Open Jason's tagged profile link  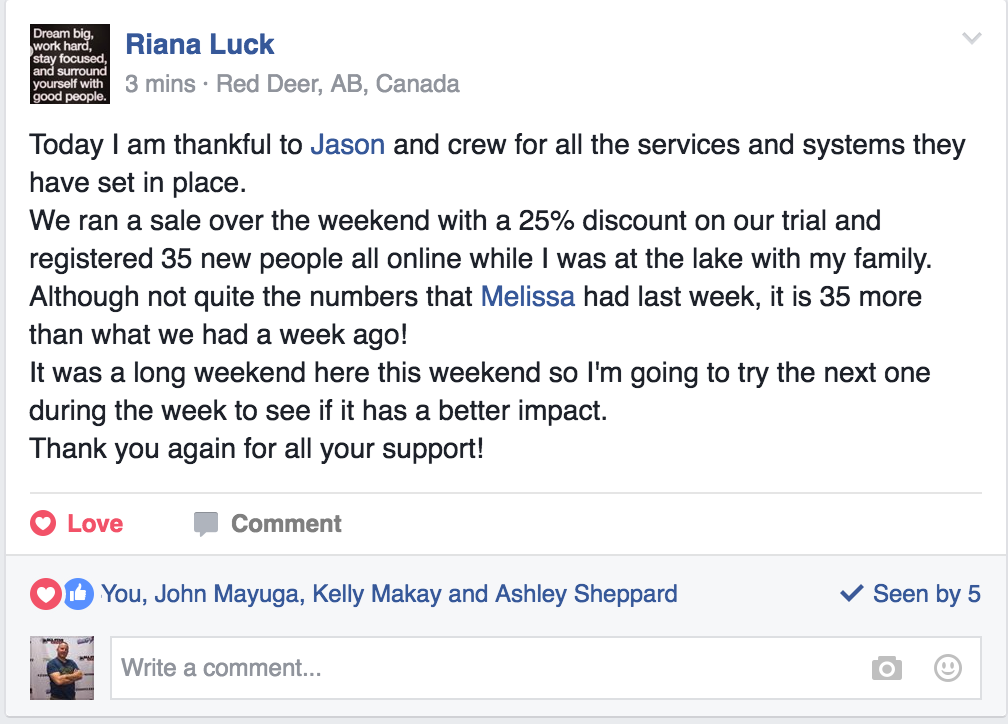click(x=348, y=145)
